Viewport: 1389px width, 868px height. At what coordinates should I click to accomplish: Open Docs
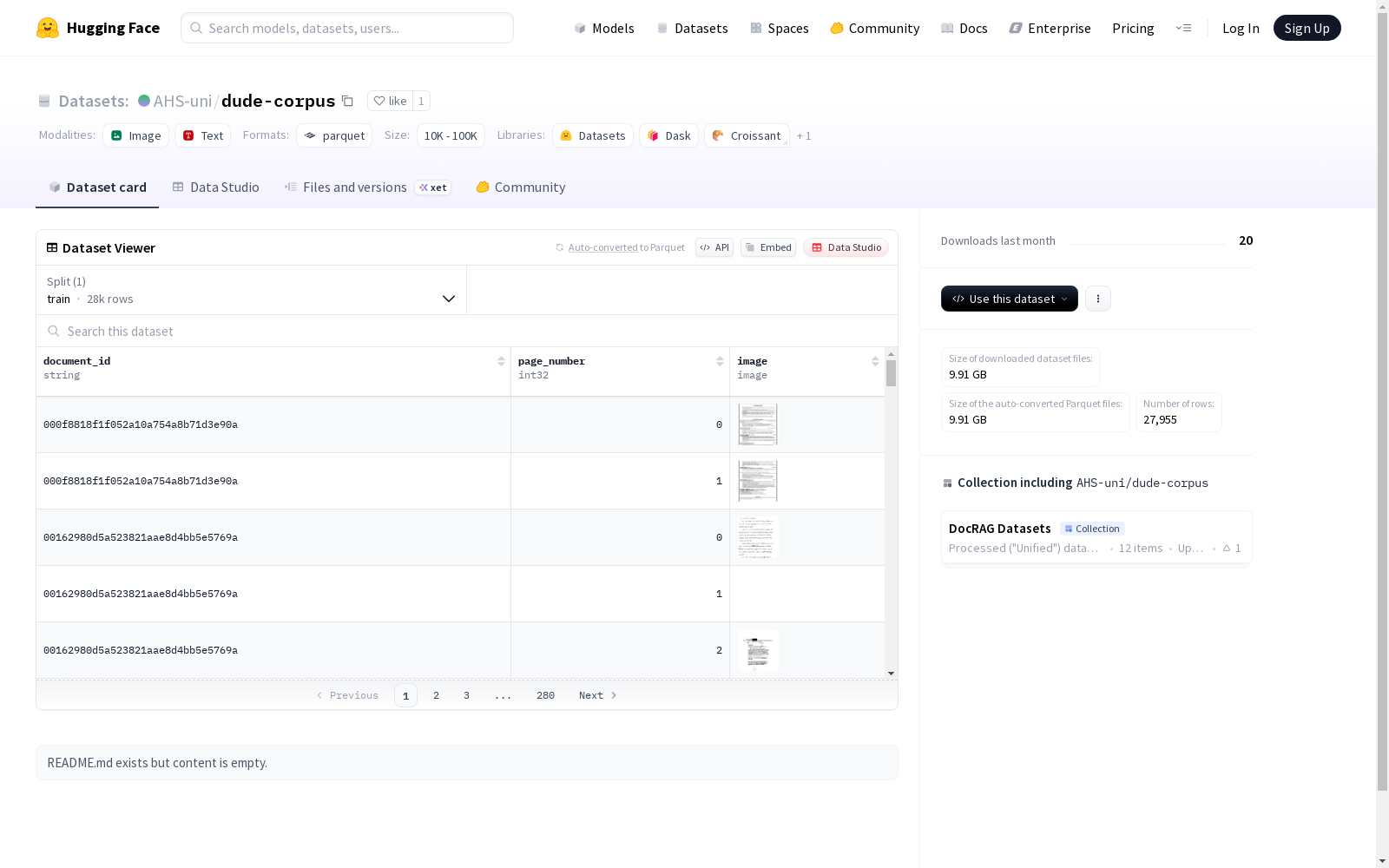[964, 28]
